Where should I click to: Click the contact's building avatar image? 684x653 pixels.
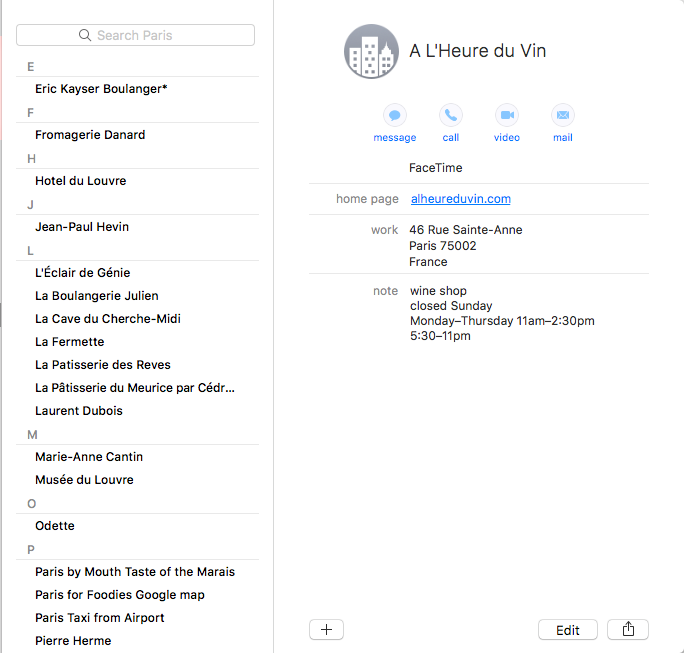pos(371,51)
